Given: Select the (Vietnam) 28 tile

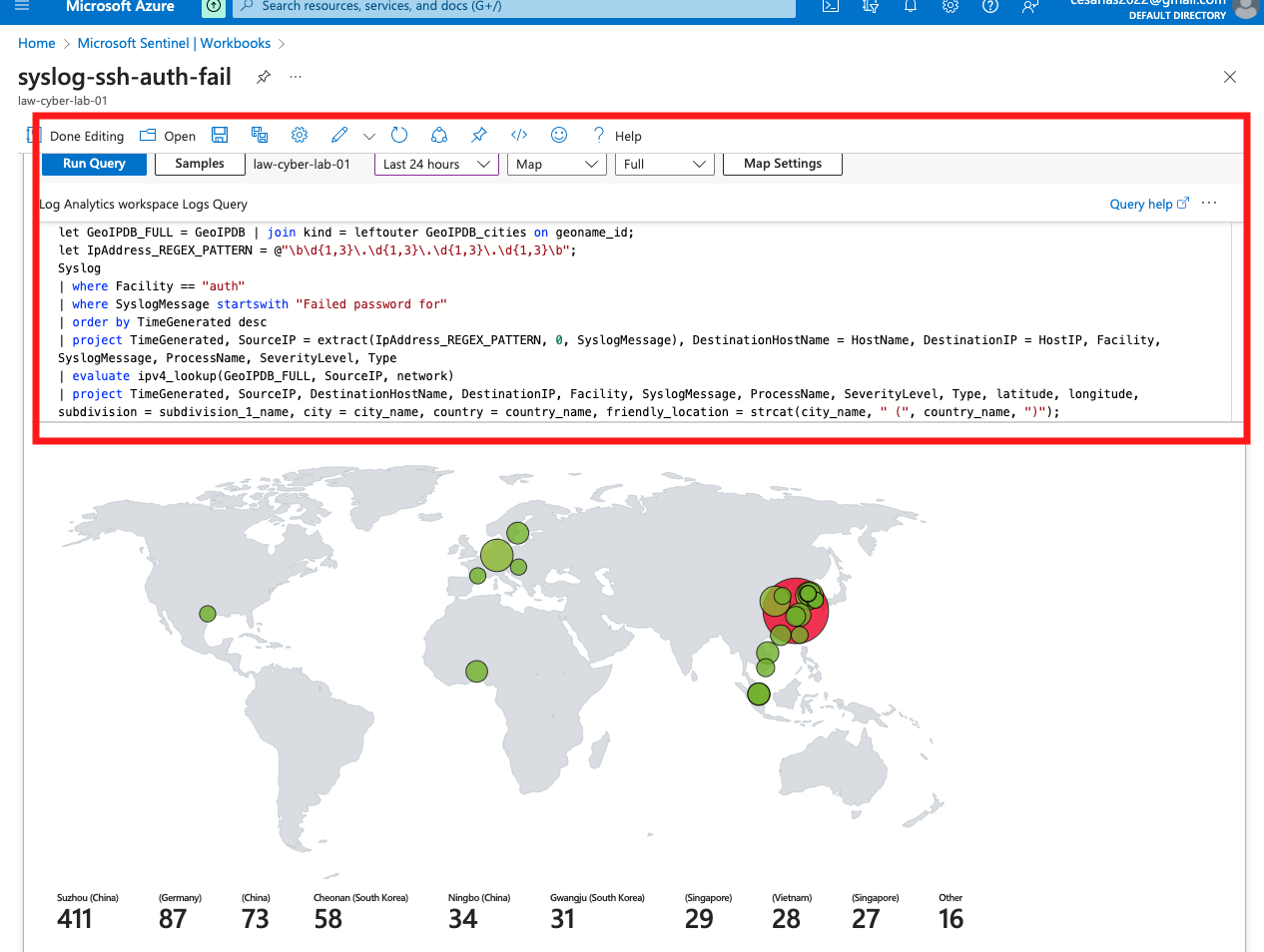Looking at the screenshot, I should coord(792,912).
